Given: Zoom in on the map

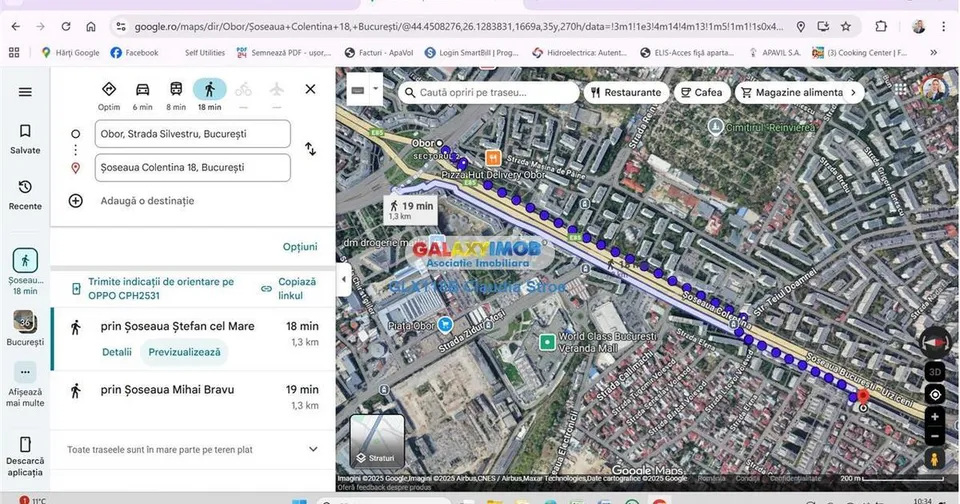Looking at the screenshot, I should click(x=935, y=417).
